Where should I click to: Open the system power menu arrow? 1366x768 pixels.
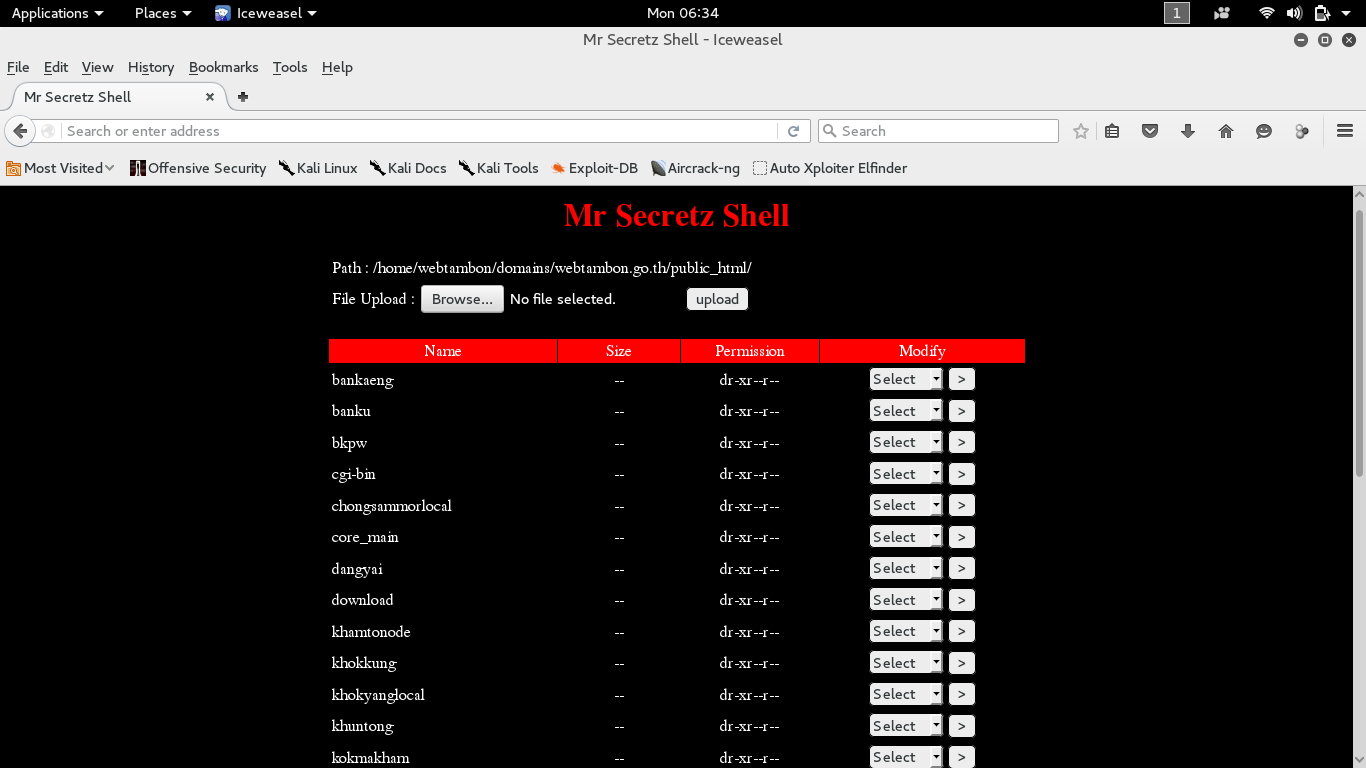[1346, 13]
